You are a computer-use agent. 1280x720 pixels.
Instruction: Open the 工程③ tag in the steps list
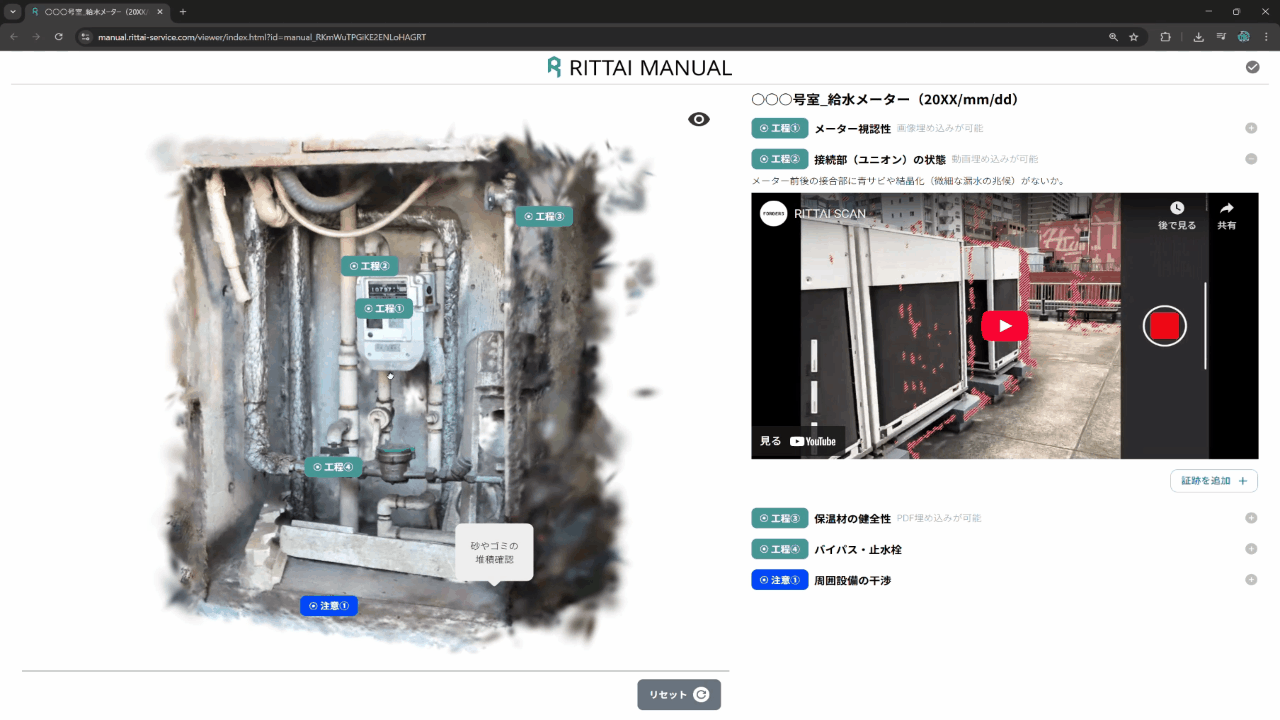click(779, 518)
